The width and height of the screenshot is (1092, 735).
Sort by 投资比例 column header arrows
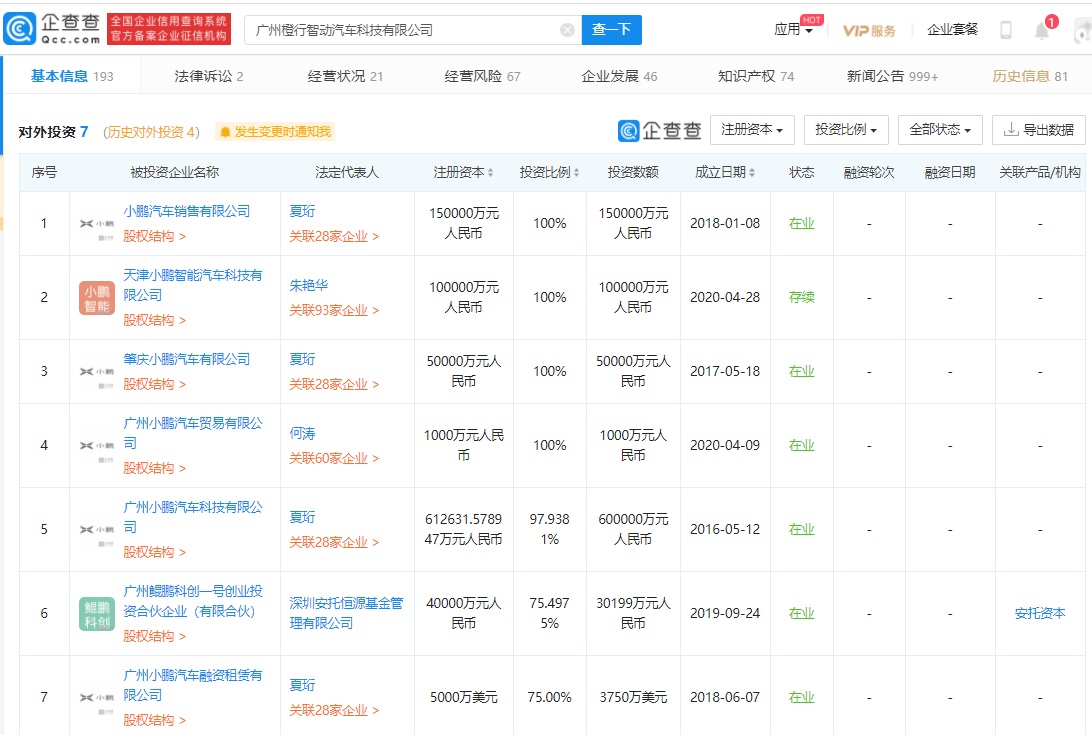576,172
